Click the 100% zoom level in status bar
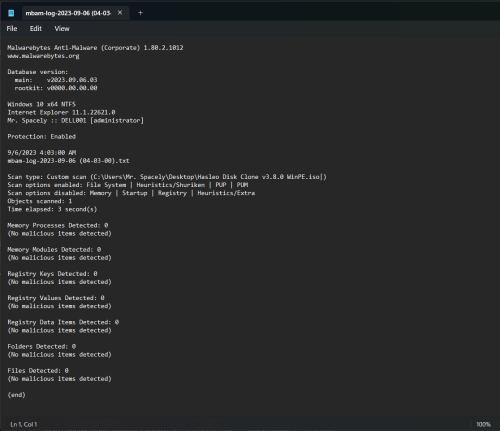 pyautogui.click(x=483, y=424)
